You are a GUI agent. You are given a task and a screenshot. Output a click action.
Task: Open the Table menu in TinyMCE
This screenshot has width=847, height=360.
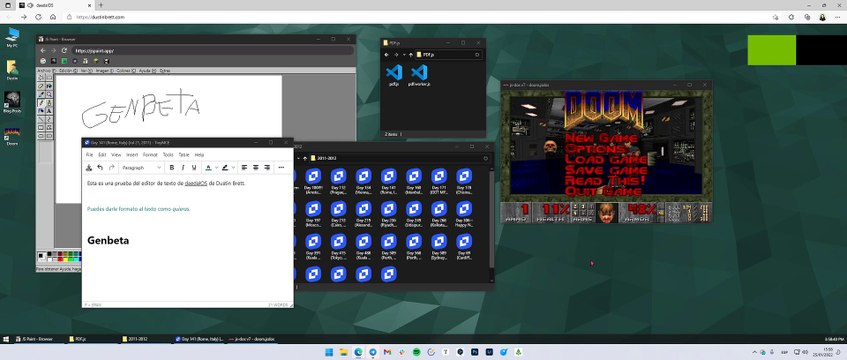tap(184, 155)
